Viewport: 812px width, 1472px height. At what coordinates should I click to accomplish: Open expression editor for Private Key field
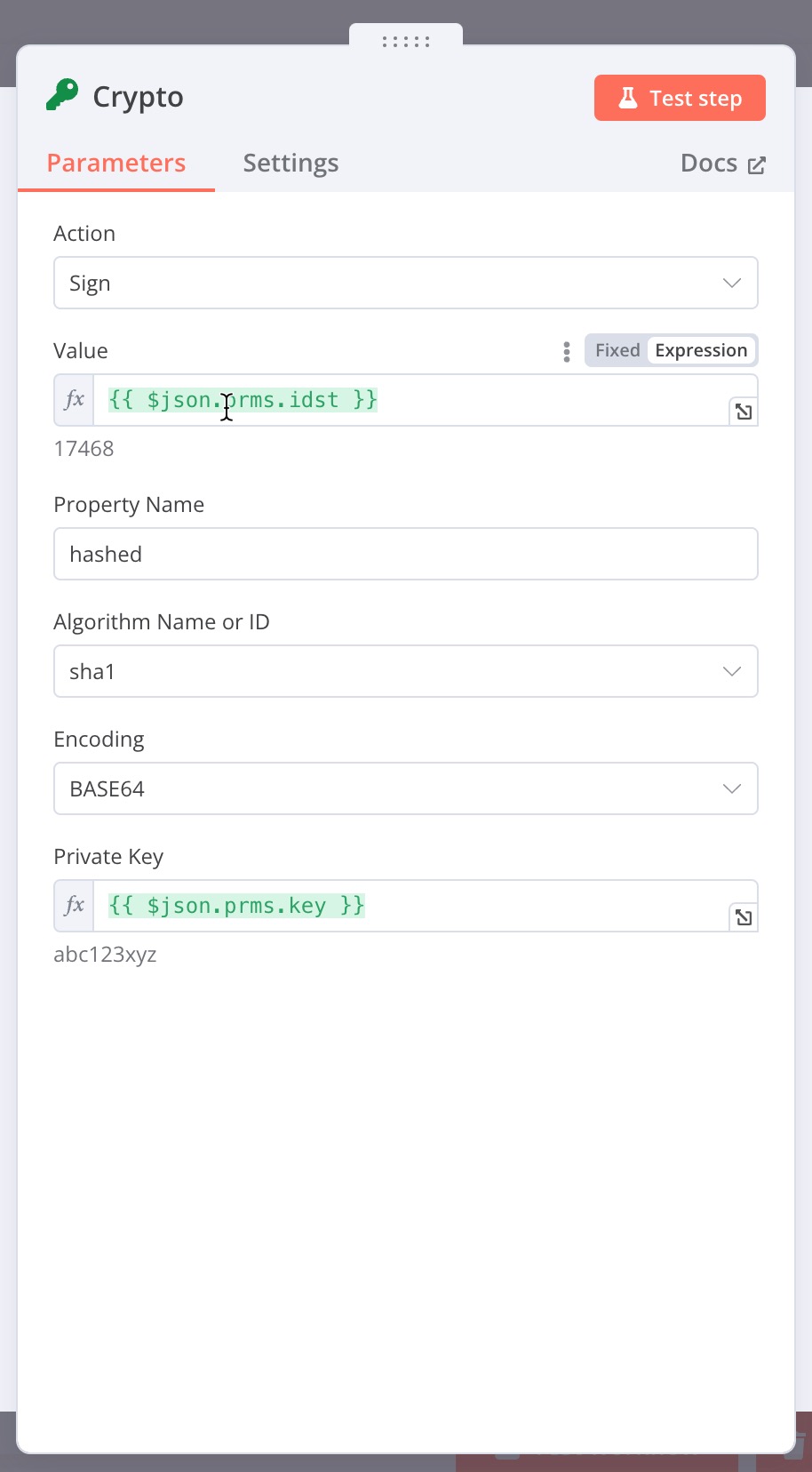coord(744,917)
